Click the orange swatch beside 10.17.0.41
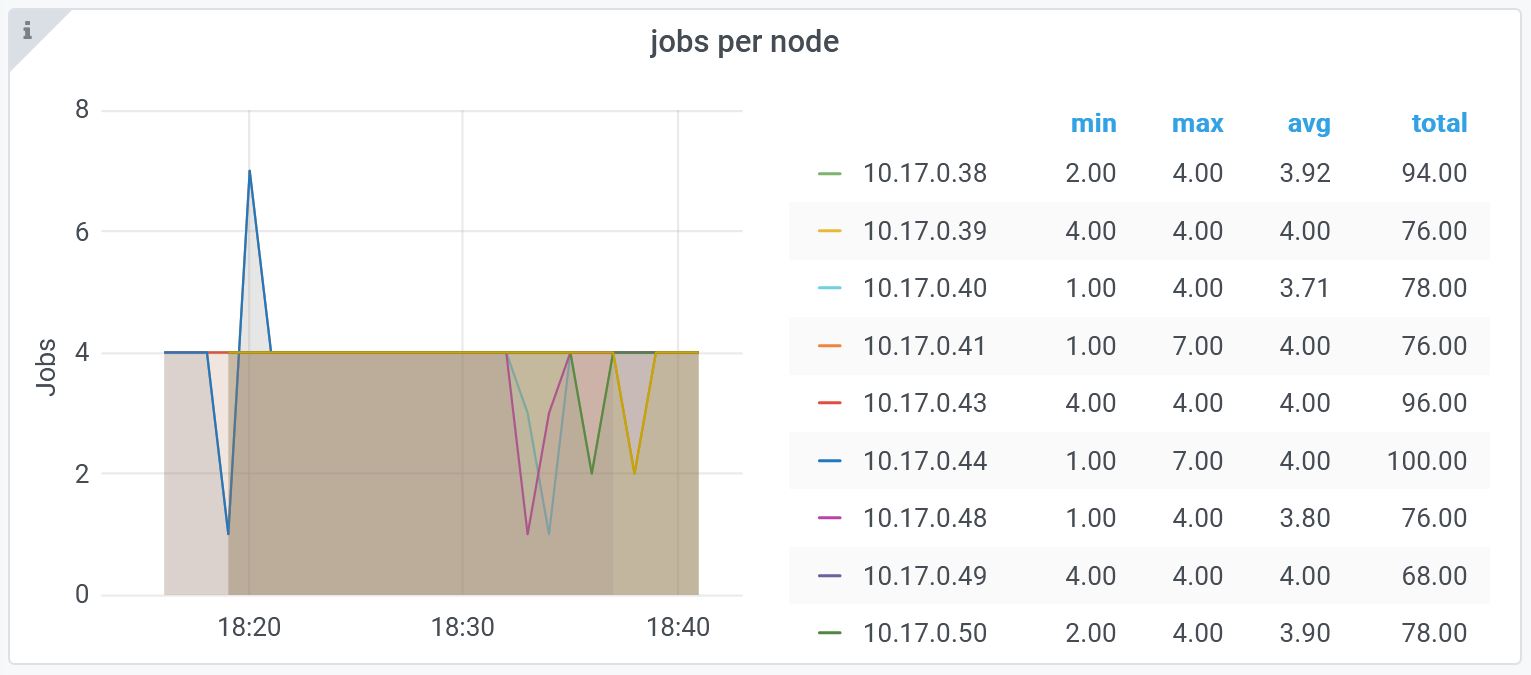This screenshot has height=675, width=1531. [830, 346]
